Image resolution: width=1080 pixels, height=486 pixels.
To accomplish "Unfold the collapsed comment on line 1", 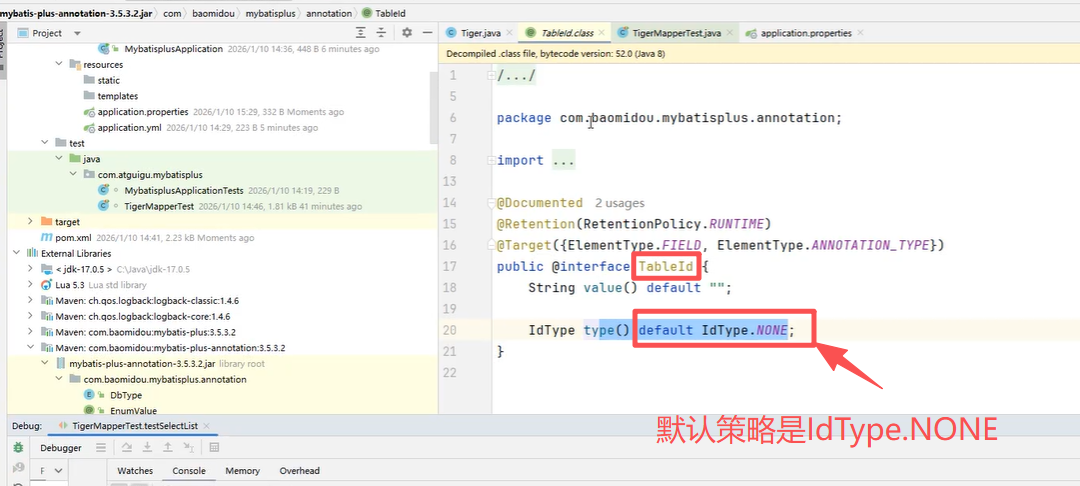I will point(490,76).
